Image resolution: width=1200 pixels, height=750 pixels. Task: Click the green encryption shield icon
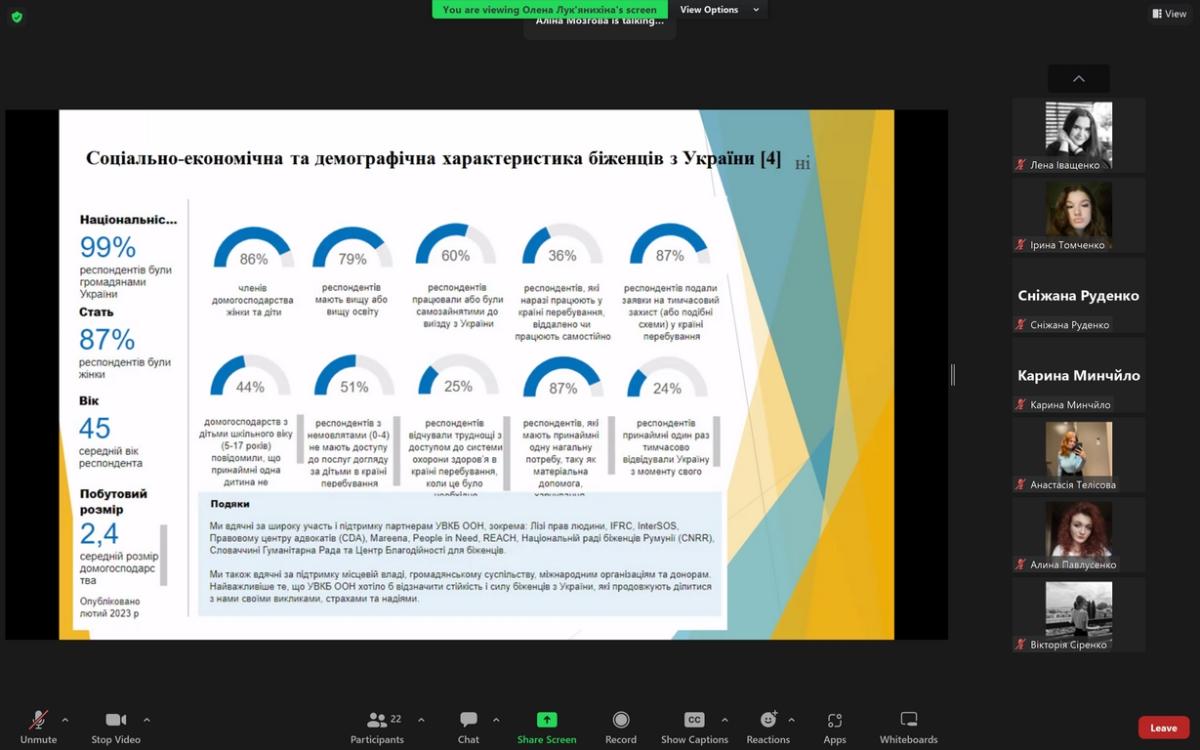point(17,17)
